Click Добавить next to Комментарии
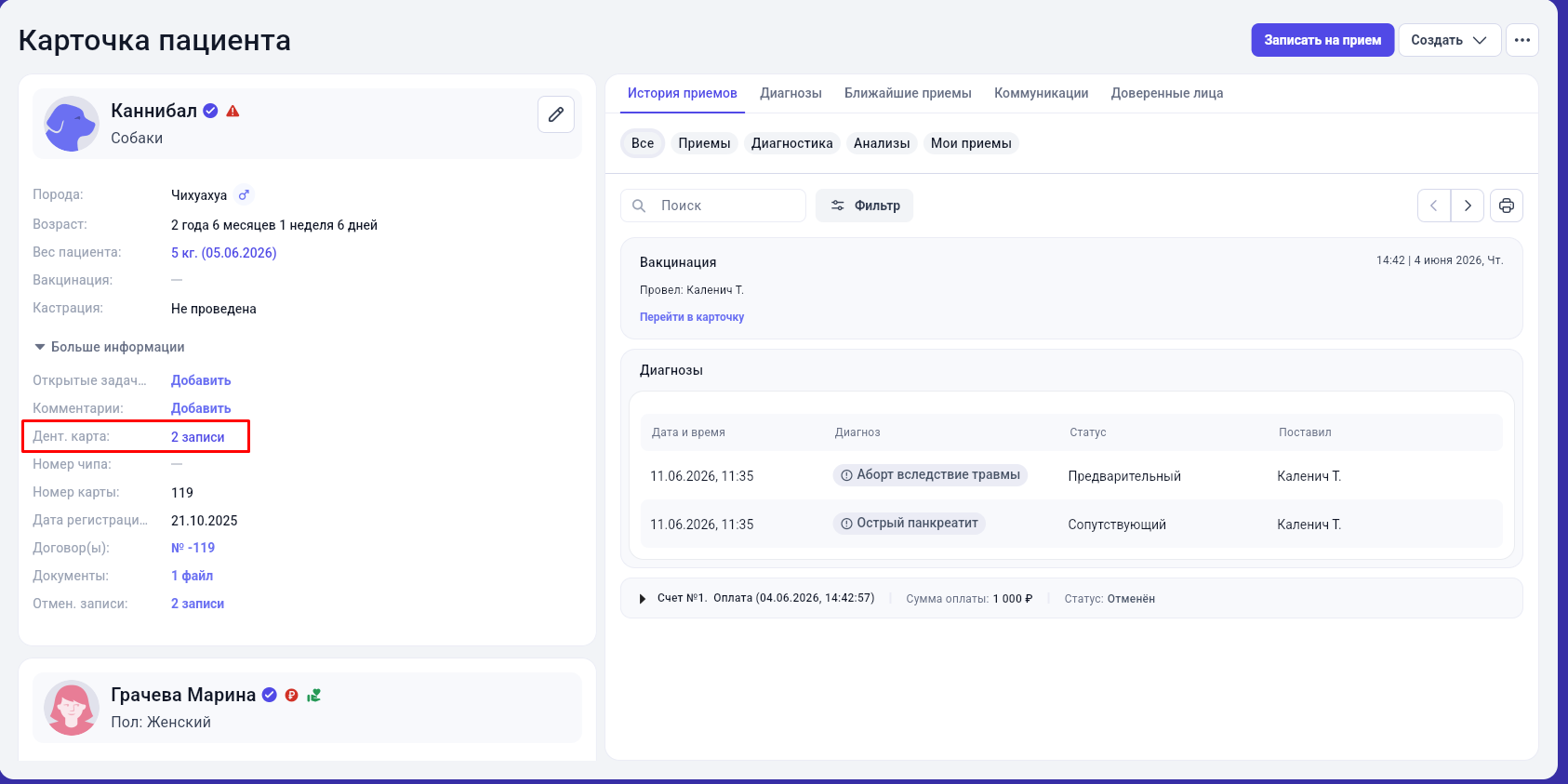This screenshot has height=784, width=1568. click(201, 408)
